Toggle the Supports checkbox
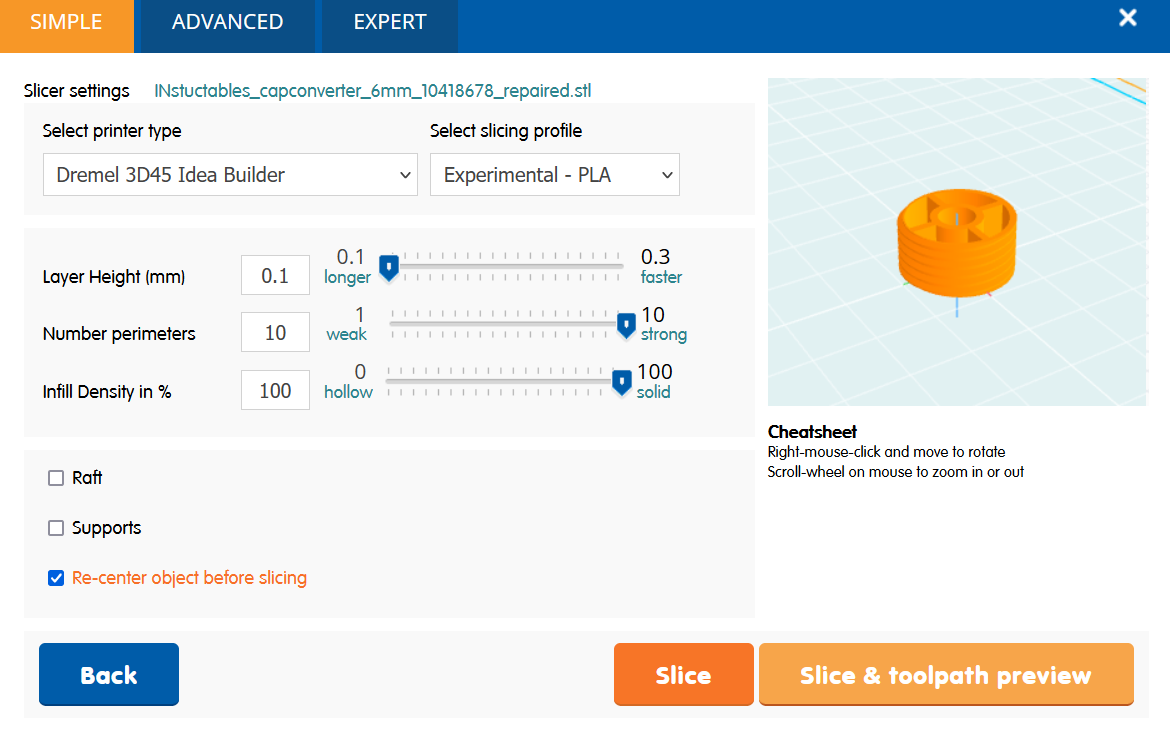 56,528
